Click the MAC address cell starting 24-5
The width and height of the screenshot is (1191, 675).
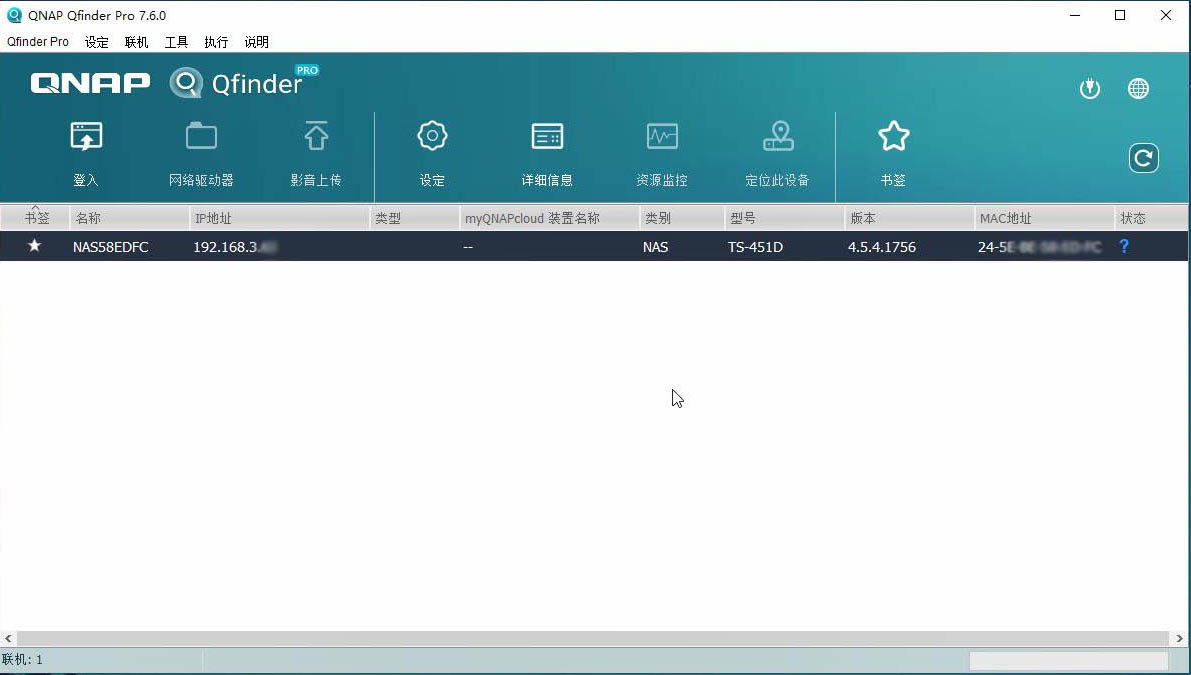click(1040, 247)
